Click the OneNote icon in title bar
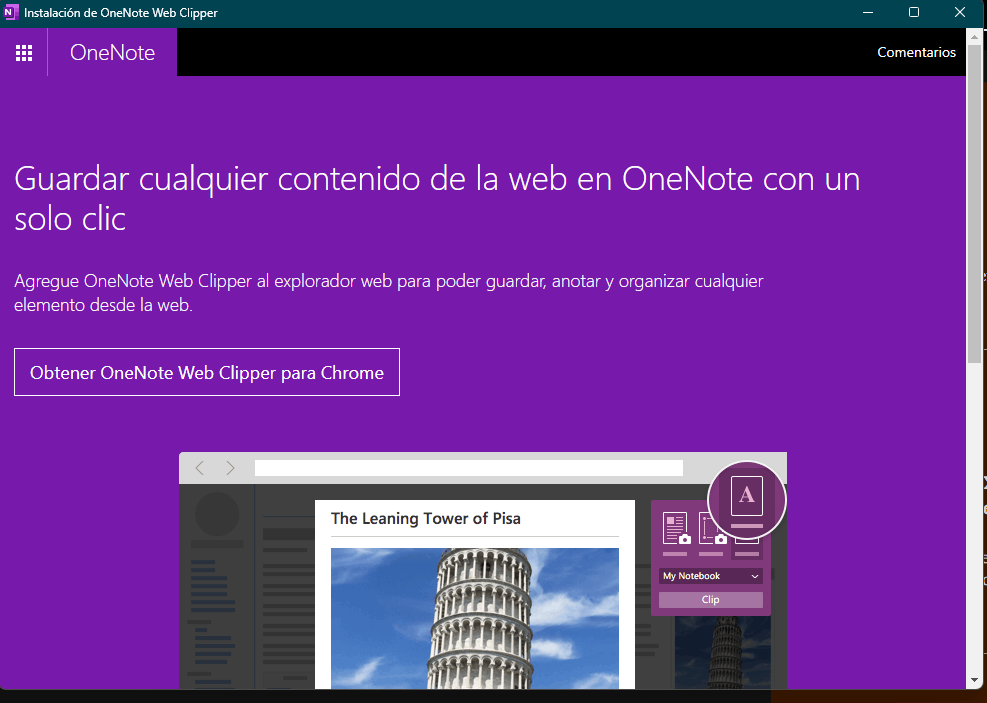Screen dimensions: 987x703 pos(11,13)
